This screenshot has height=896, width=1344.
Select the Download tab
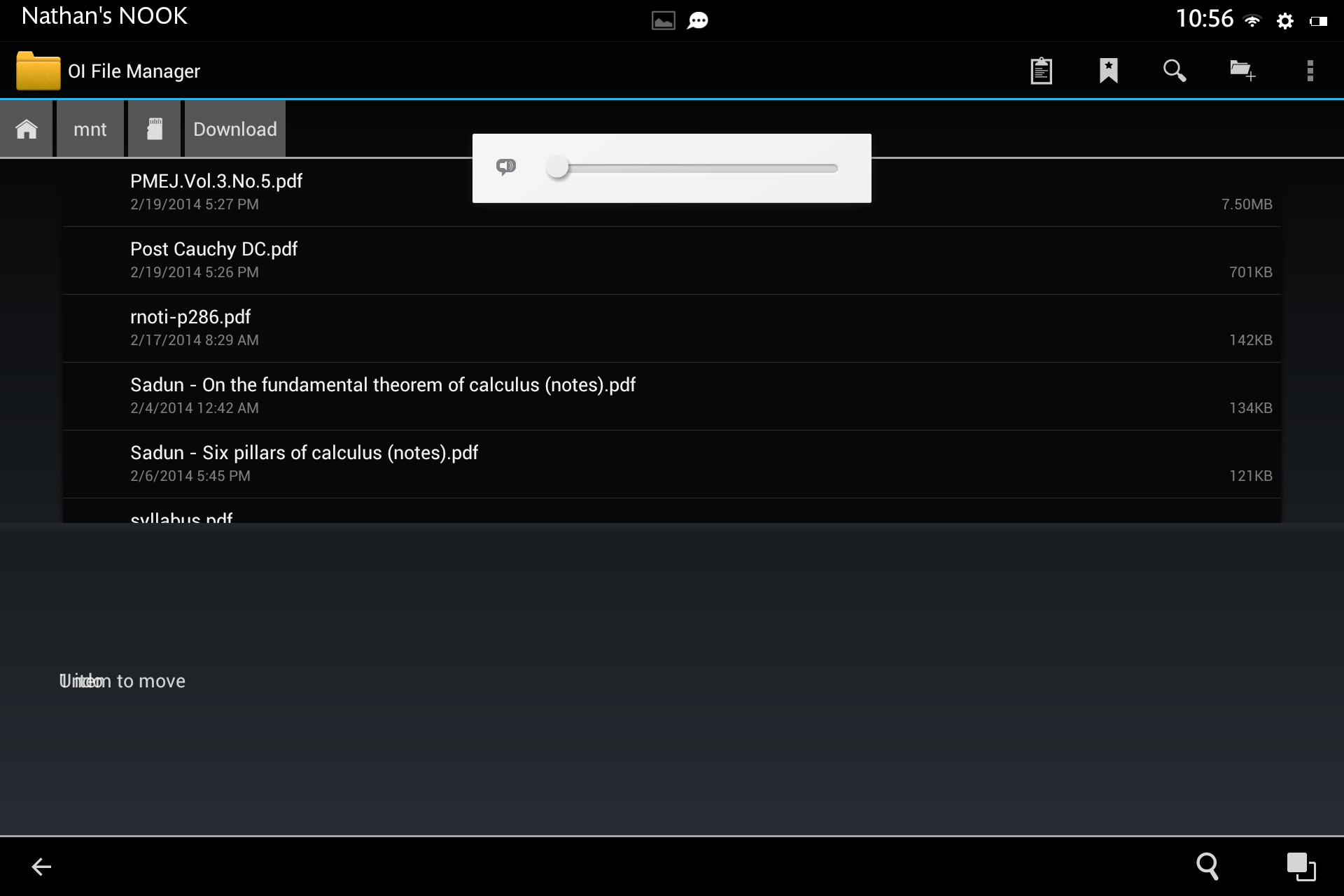click(x=234, y=128)
